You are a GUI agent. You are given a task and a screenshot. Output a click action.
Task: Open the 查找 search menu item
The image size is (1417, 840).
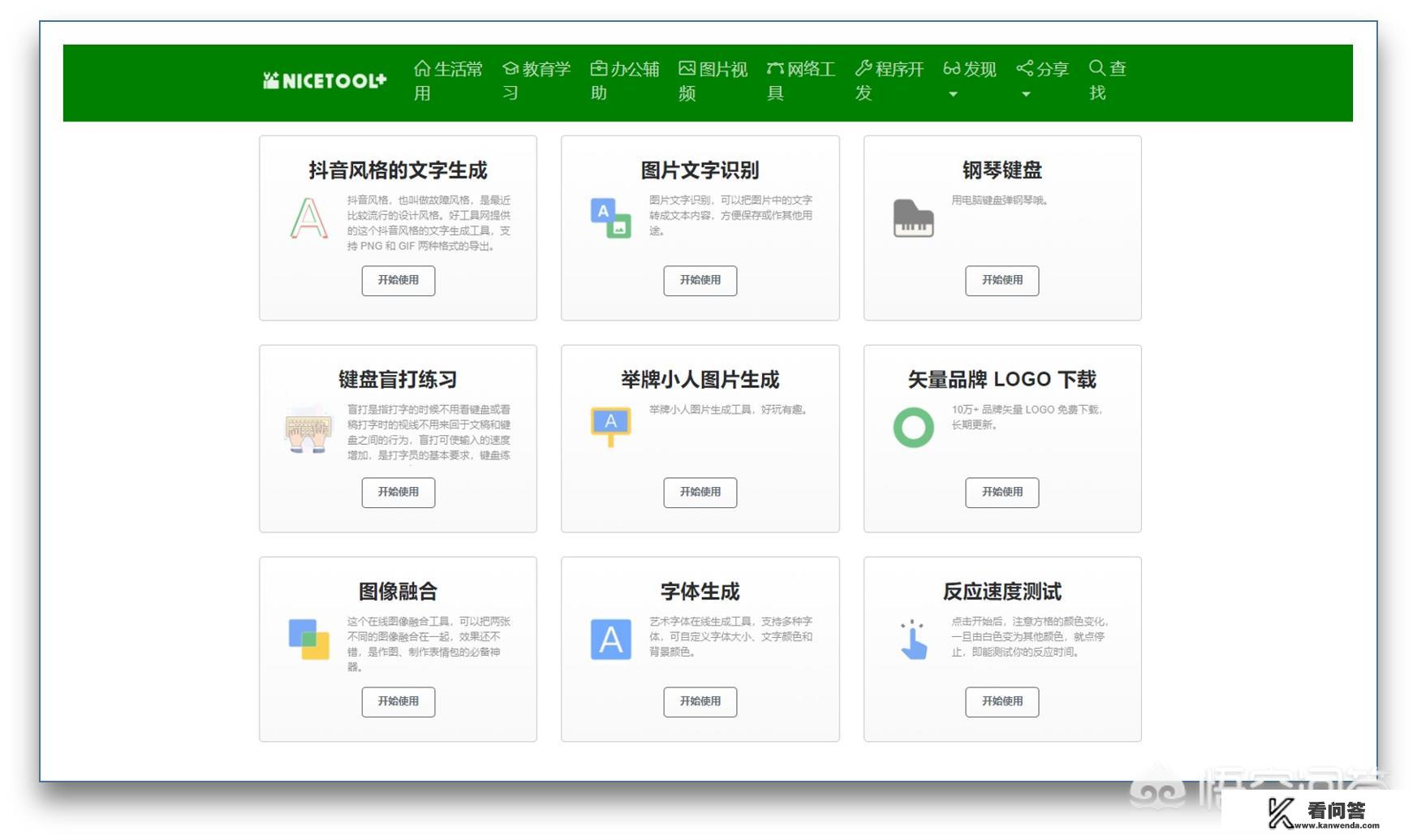[x=1108, y=80]
